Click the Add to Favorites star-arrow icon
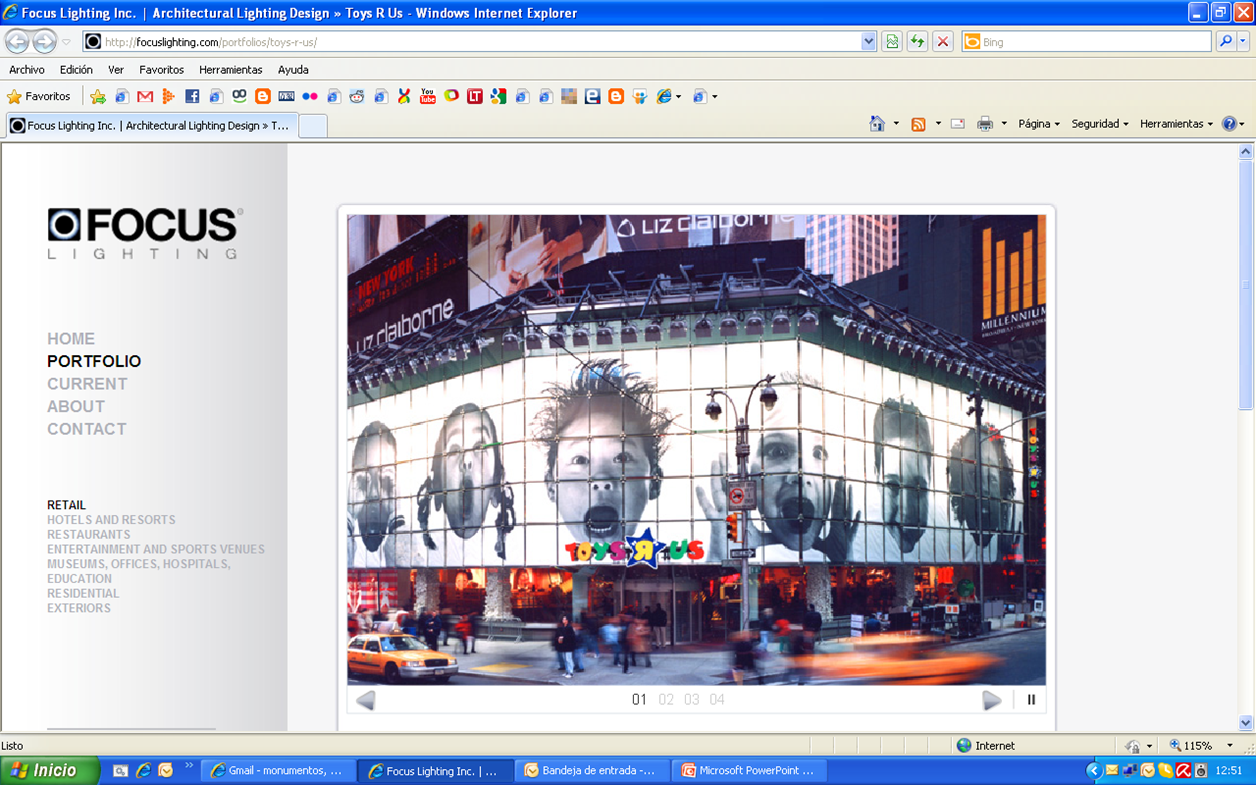Image resolution: width=1256 pixels, height=785 pixels. click(98, 97)
